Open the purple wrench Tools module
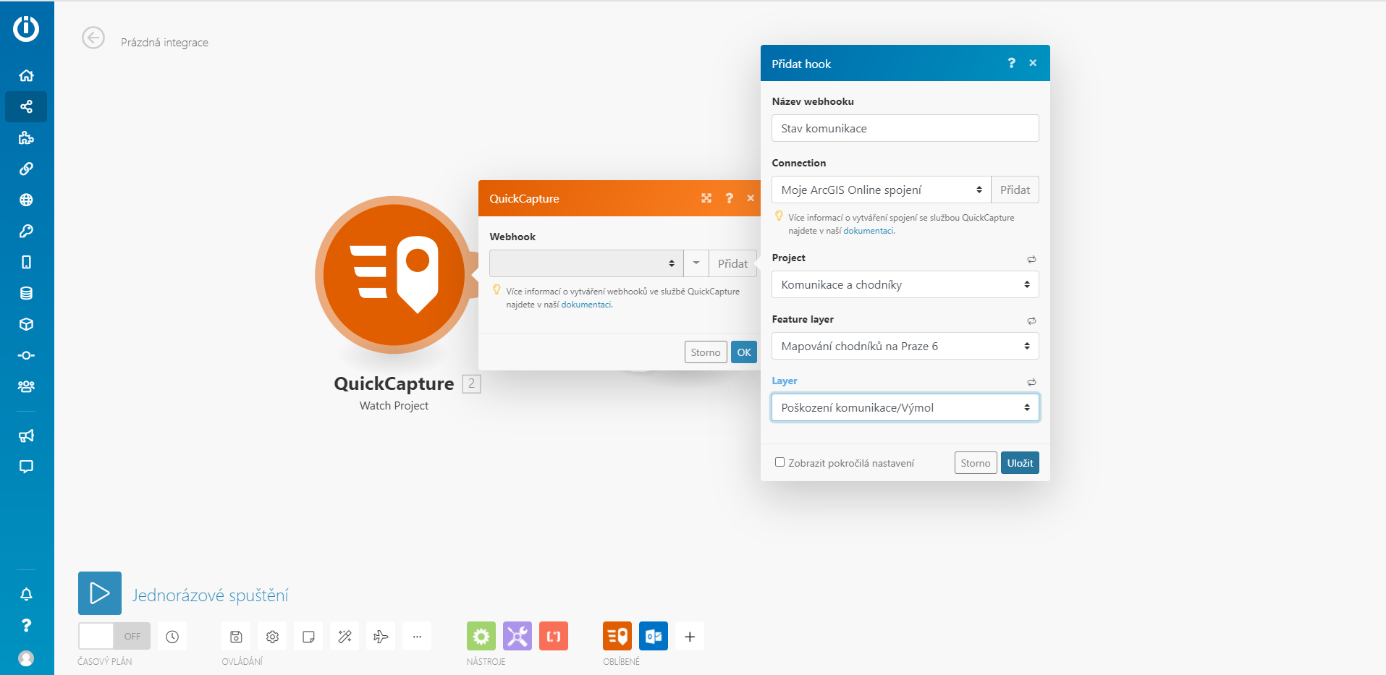This screenshot has height=675, width=1386. coord(517,636)
